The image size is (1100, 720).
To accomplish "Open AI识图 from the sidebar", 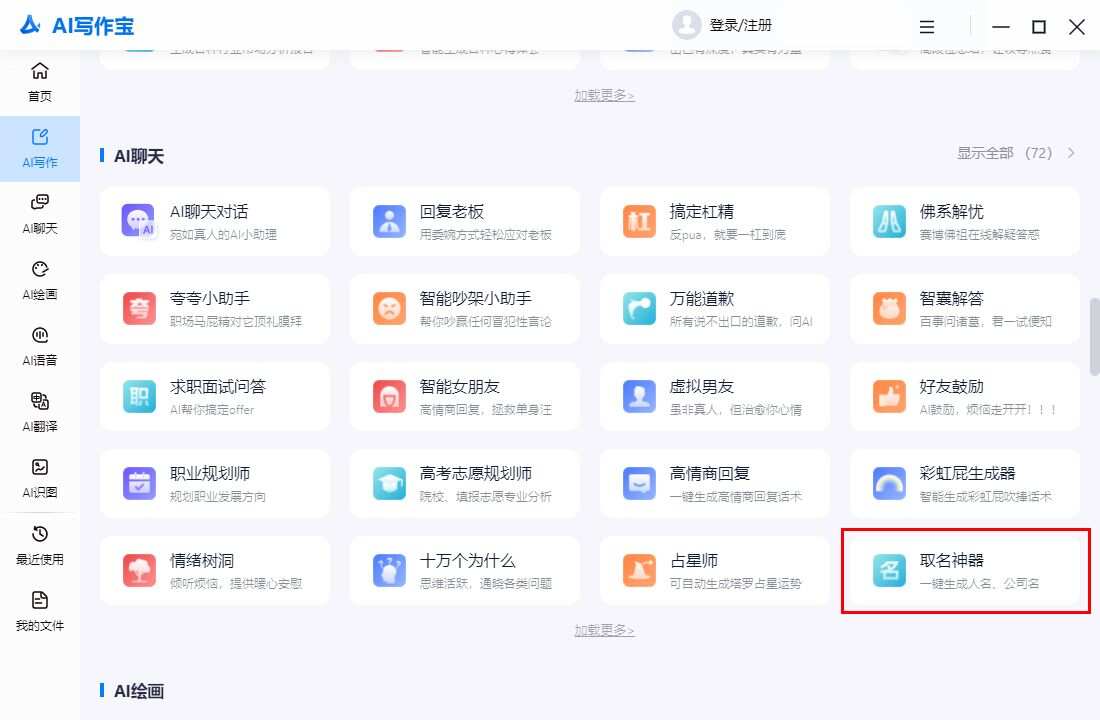I will pyautogui.click(x=40, y=477).
